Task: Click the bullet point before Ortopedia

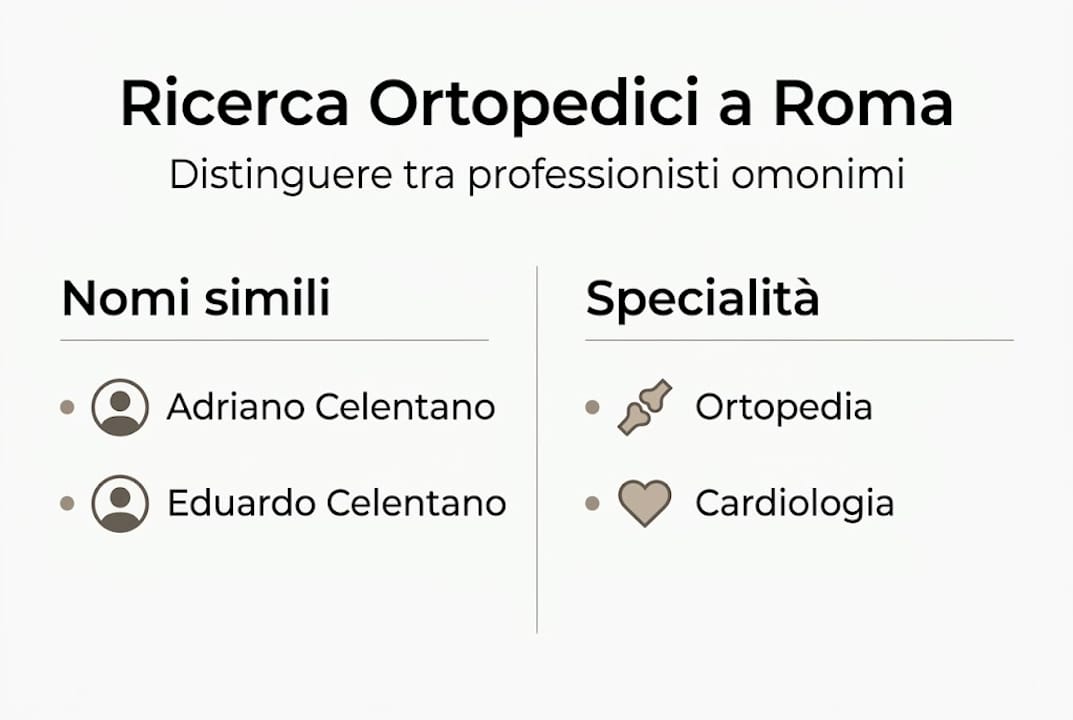Action: click(593, 407)
